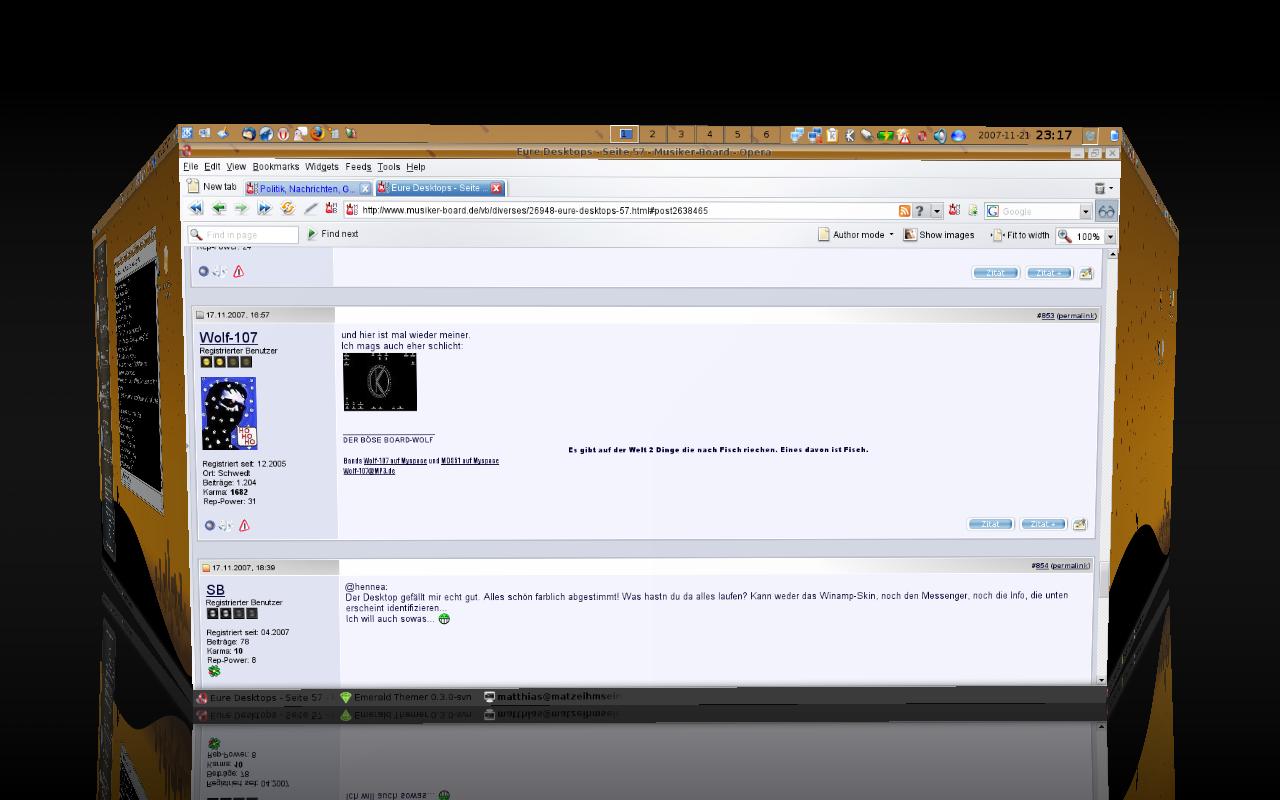Open permalink of post #853
Viewport: 1280px width, 800px height.
(1076, 316)
